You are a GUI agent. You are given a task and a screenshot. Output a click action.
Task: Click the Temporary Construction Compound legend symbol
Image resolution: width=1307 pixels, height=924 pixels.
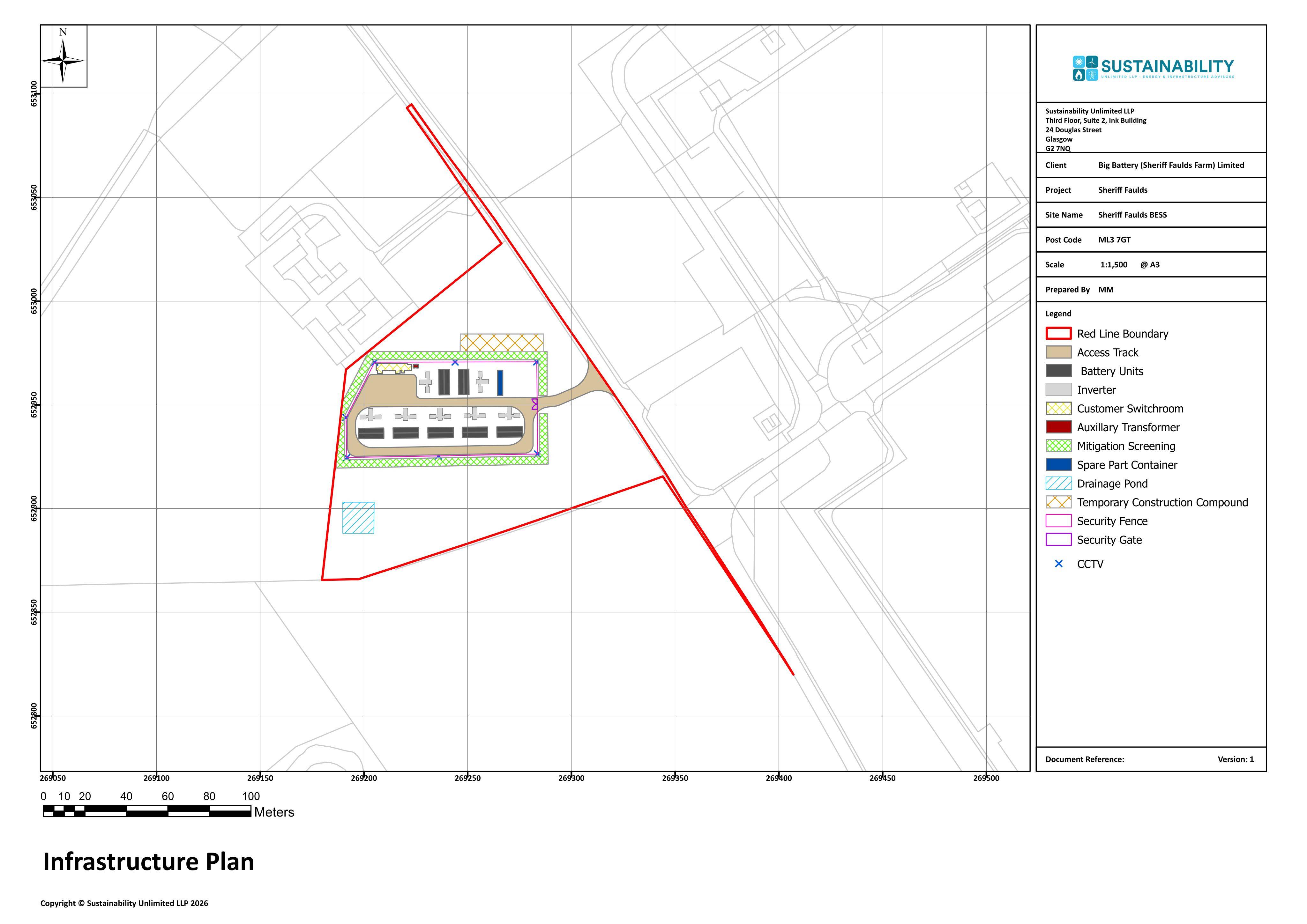point(1058,502)
